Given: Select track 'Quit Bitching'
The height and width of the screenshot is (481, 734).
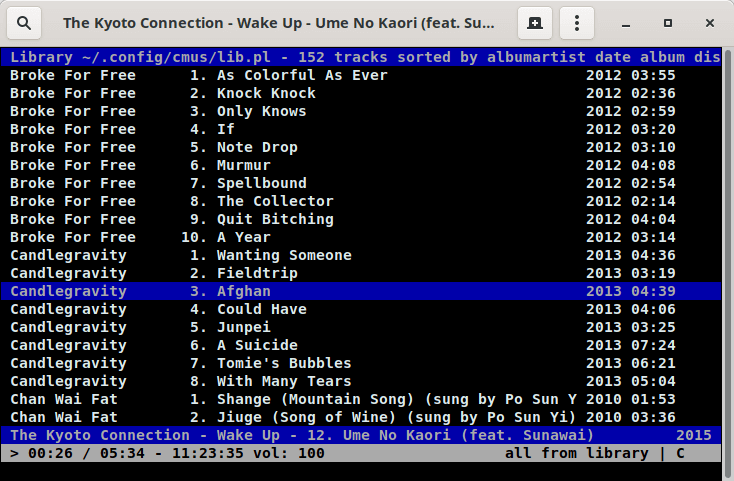Looking at the screenshot, I should pyautogui.click(x=361, y=219).
